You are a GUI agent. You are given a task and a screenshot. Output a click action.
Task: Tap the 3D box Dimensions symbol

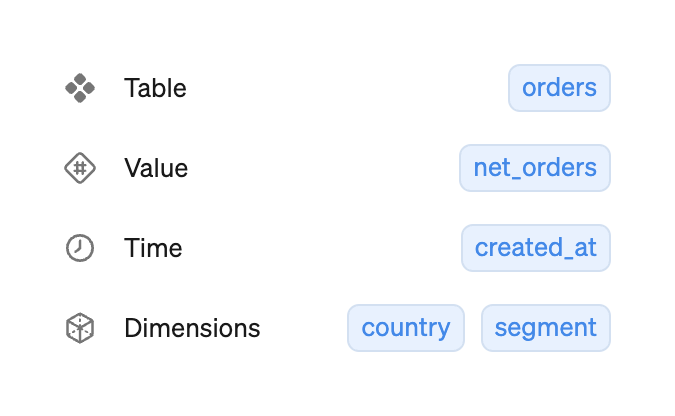click(80, 328)
